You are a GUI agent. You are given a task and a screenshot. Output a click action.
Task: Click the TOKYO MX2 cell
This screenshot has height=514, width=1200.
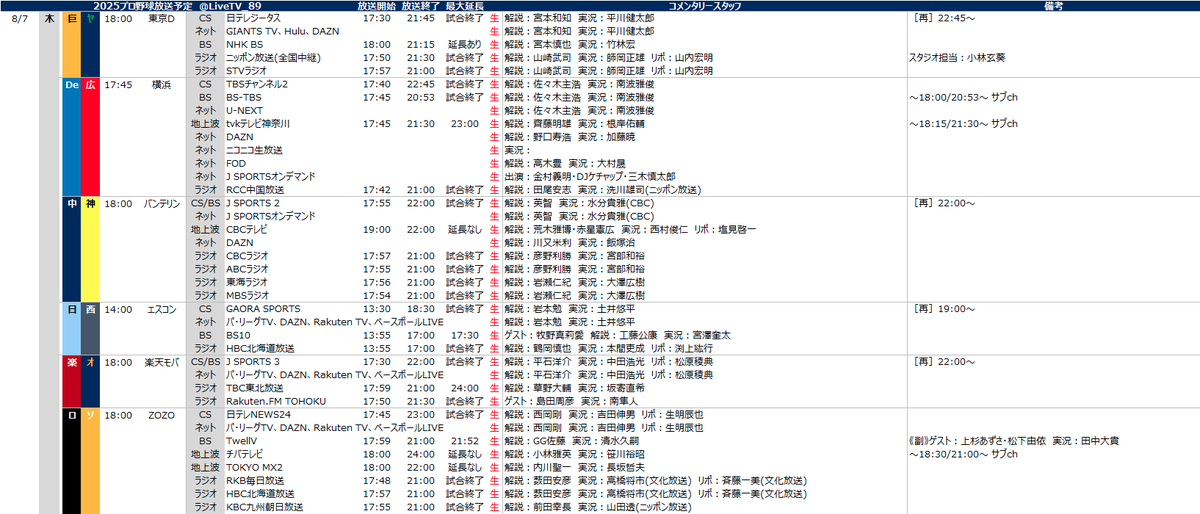click(x=254, y=467)
